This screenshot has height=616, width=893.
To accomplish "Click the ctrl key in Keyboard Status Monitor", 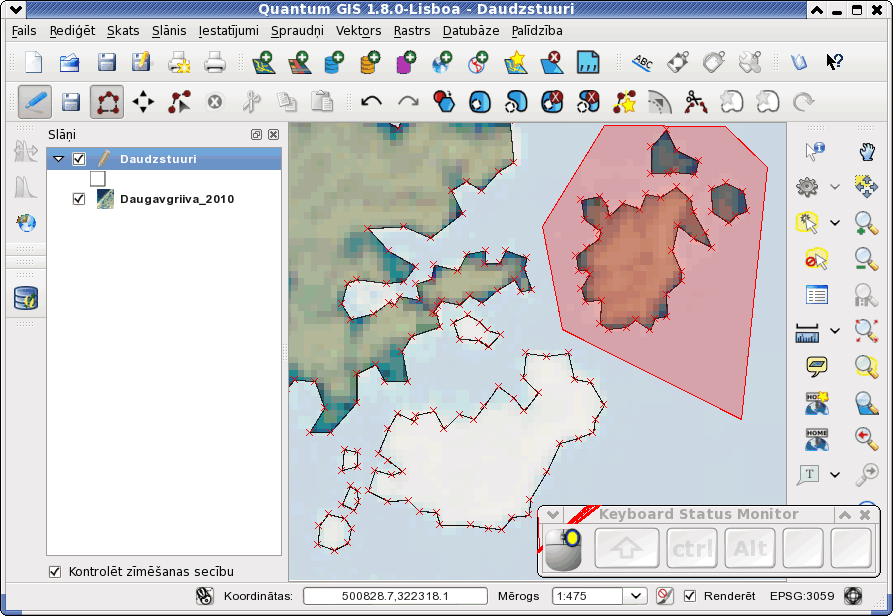I will pos(692,548).
